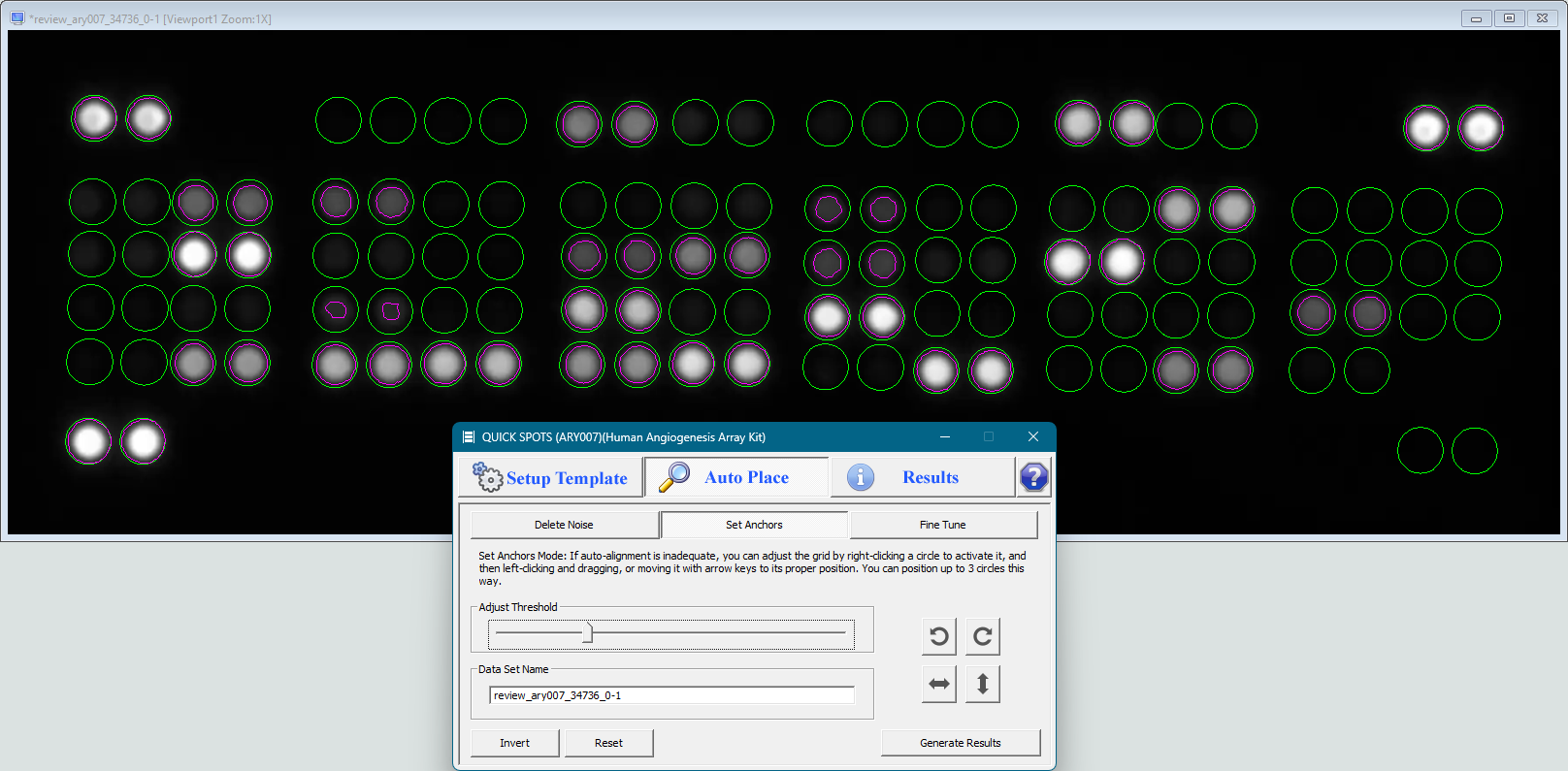Click the top-right bright reference spot circle
The height and width of the screenshot is (771, 1568).
coord(1481,127)
